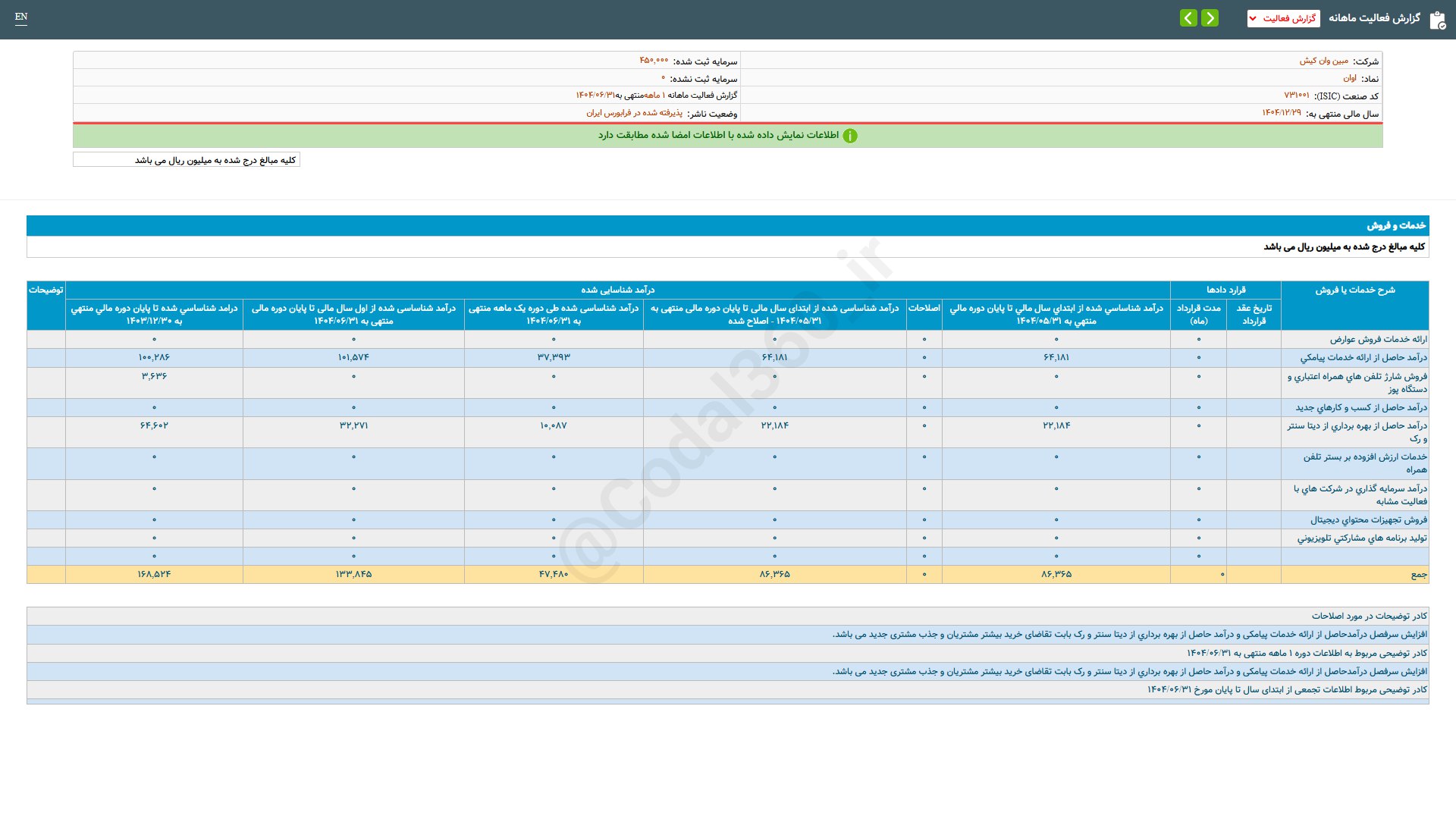Click the symbol link اوان
This screenshot has width=1456, height=819.
pos(1350,78)
